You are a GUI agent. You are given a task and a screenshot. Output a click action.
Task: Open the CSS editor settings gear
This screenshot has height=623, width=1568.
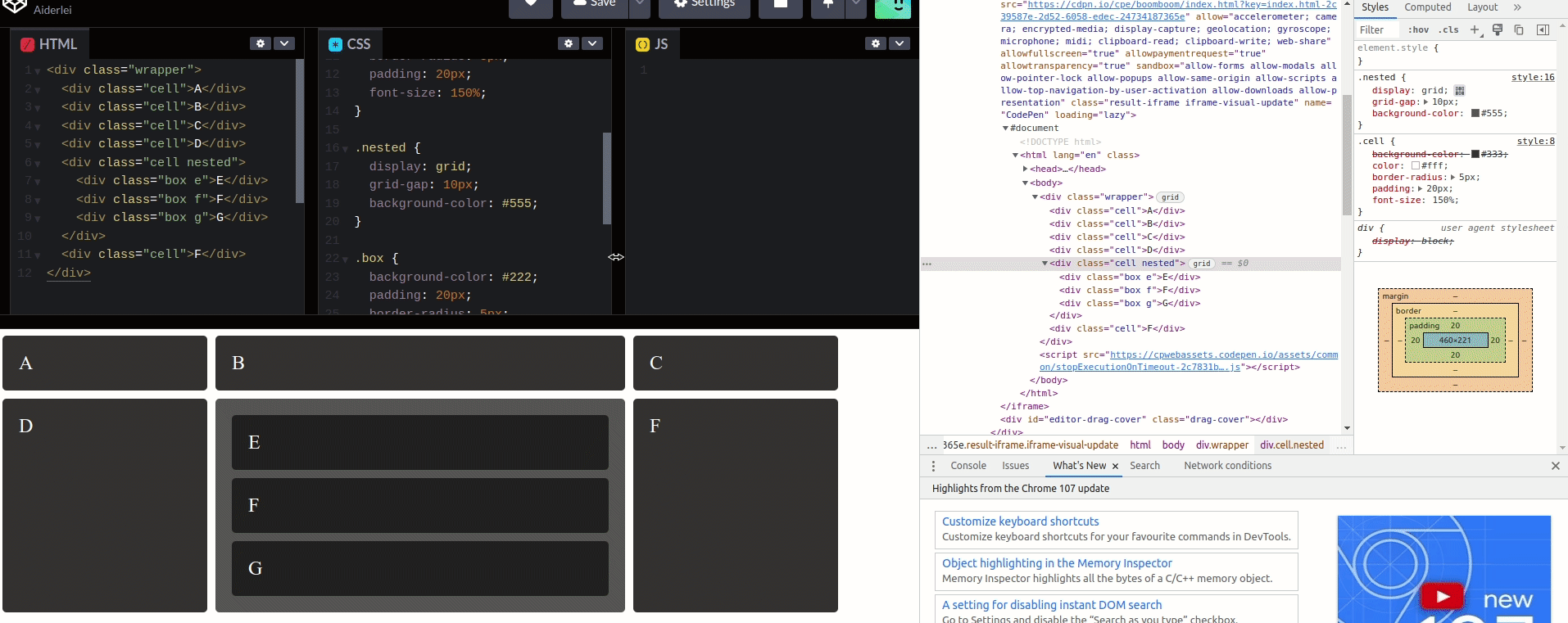(x=569, y=43)
